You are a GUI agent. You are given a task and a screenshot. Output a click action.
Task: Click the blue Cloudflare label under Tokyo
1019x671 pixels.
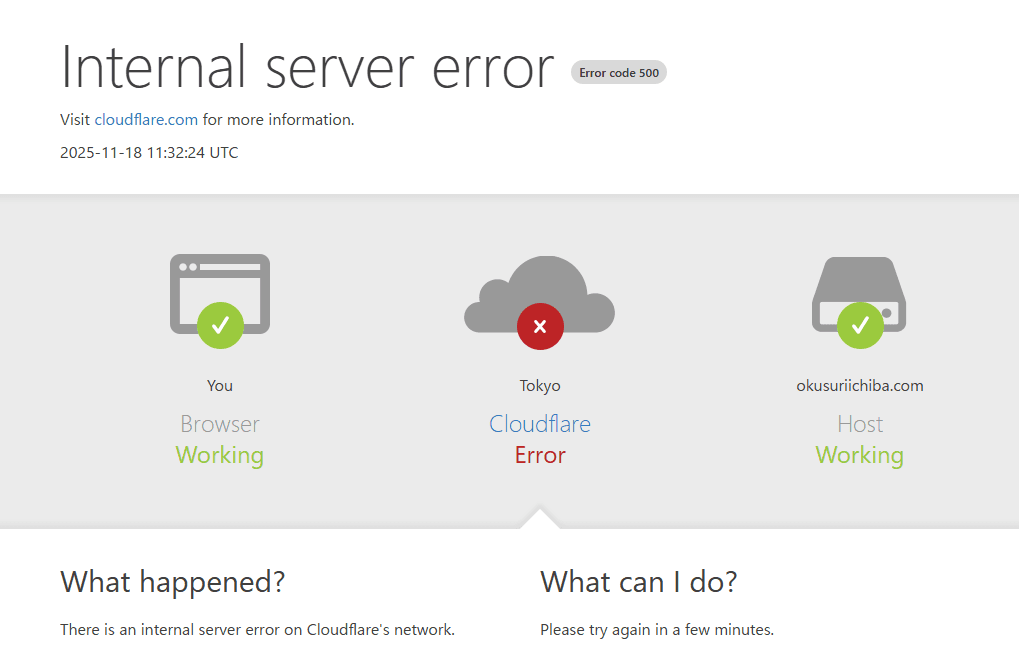540,424
